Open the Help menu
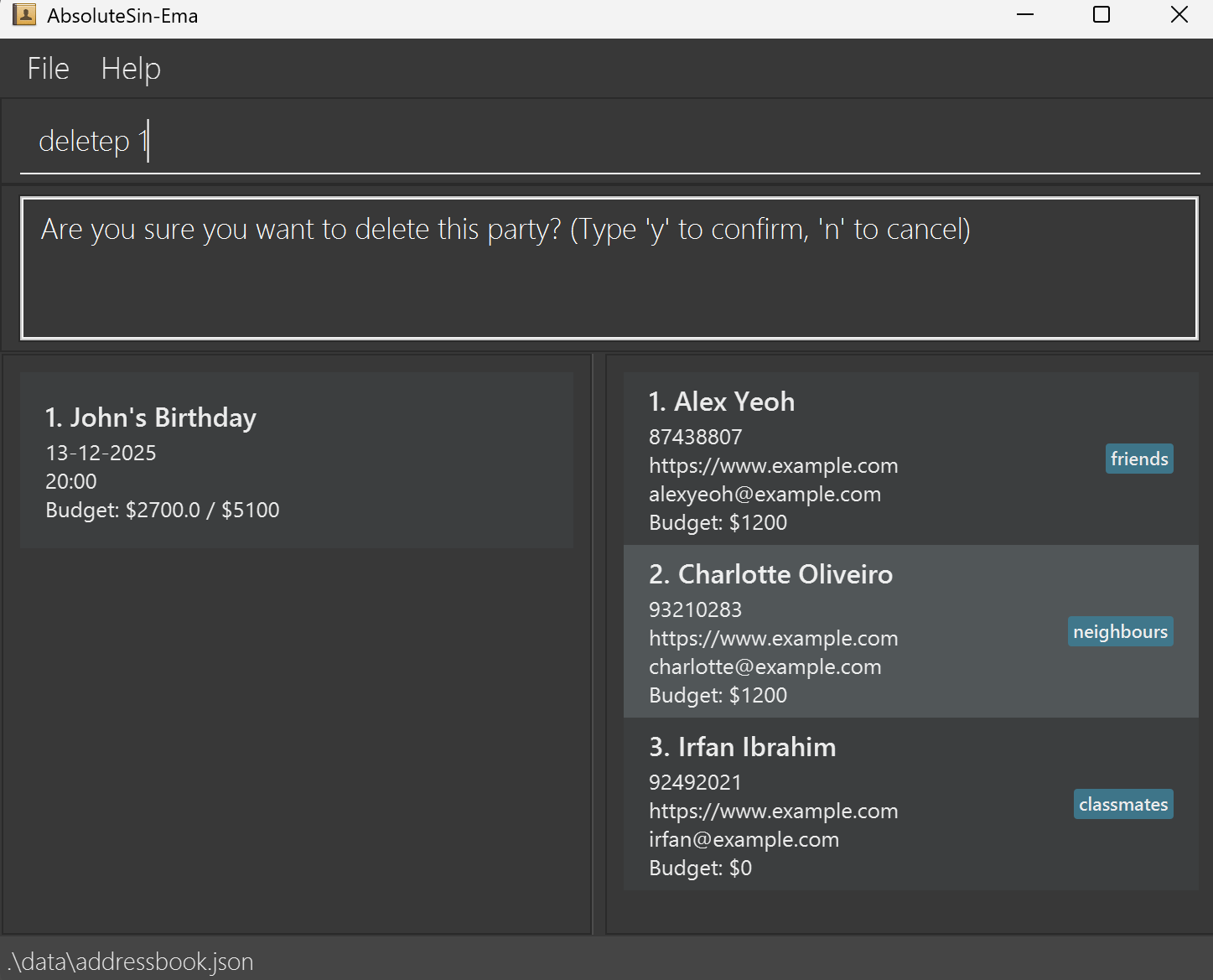1213x980 pixels. pos(130,68)
